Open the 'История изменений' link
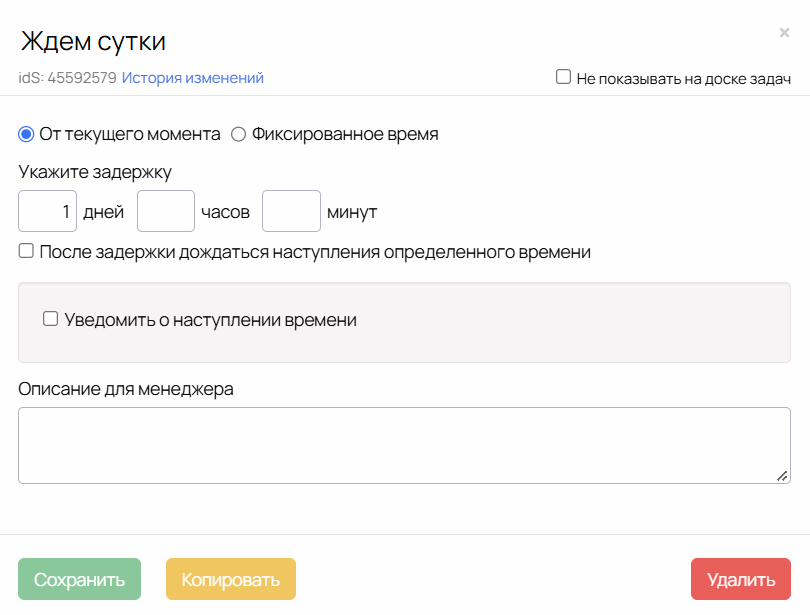 point(193,78)
